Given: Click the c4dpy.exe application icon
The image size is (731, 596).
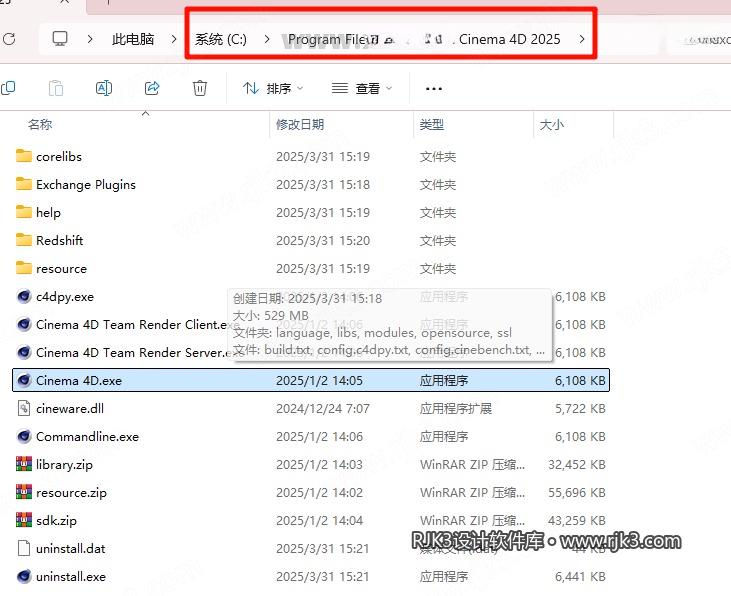Looking at the screenshot, I should tap(24, 296).
